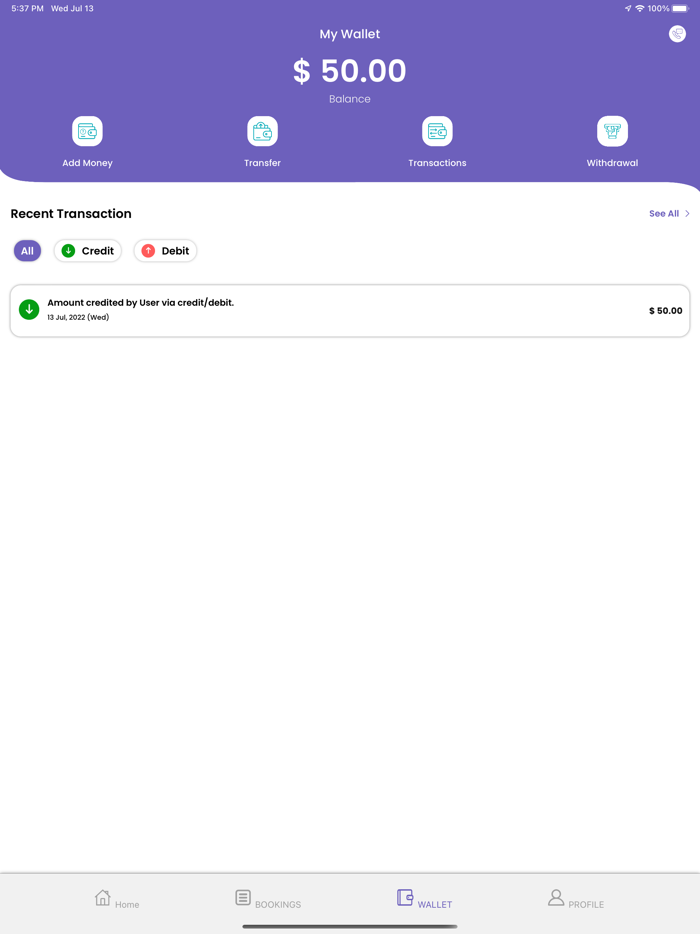Expand See All chevron arrow
700x934 pixels.
click(687, 213)
